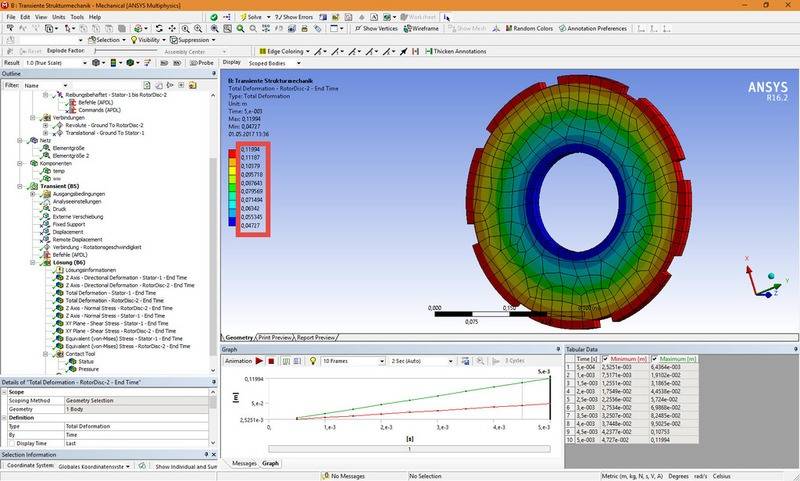The image size is (800, 481).
Task: Open Annotation Preferences
Action: tap(593, 29)
